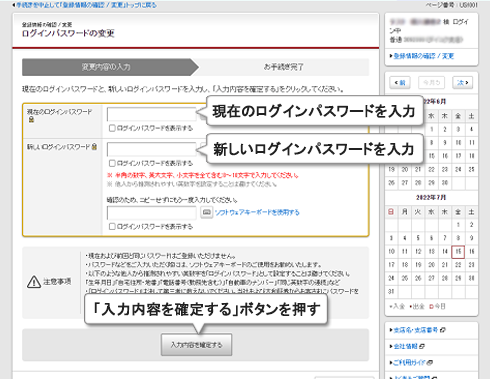Open software keyboard icon beside confirmation field
The height and width of the screenshot is (379, 490).
[x=207, y=212]
